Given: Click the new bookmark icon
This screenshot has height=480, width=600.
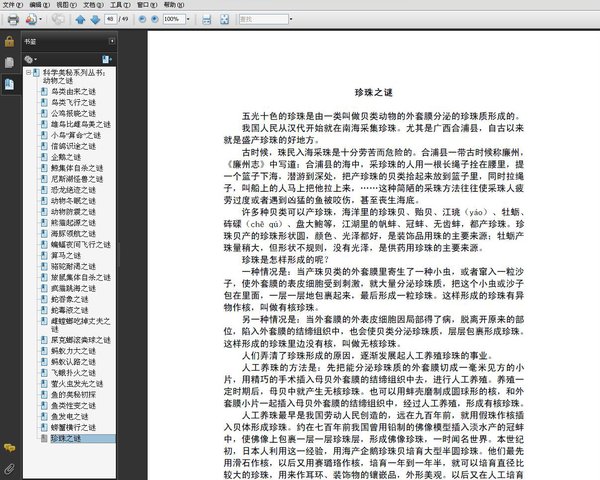Looking at the screenshot, I should pos(106,59).
